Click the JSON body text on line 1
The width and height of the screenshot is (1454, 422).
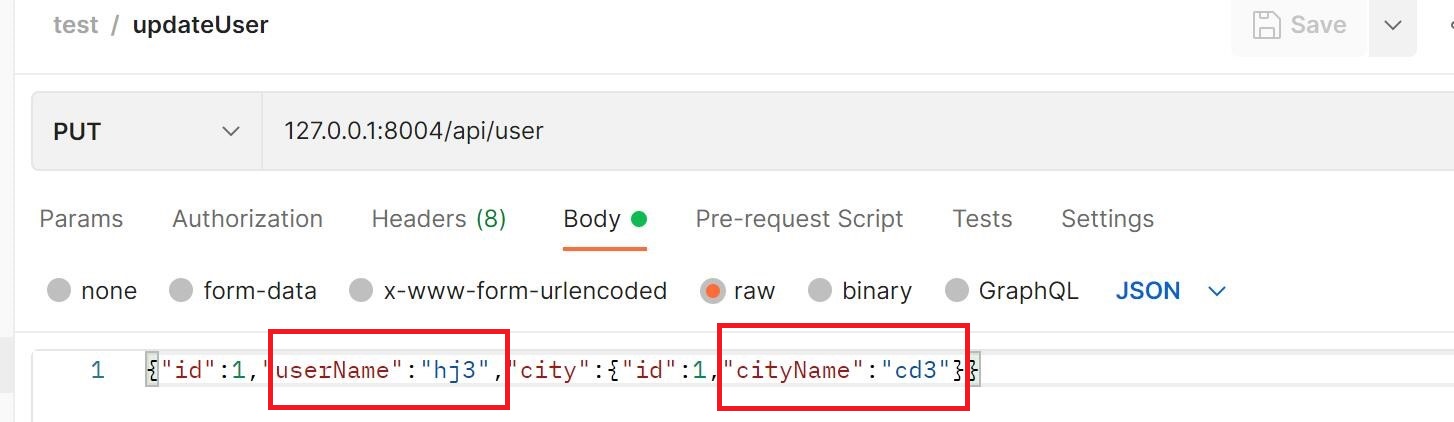pos(564,371)
